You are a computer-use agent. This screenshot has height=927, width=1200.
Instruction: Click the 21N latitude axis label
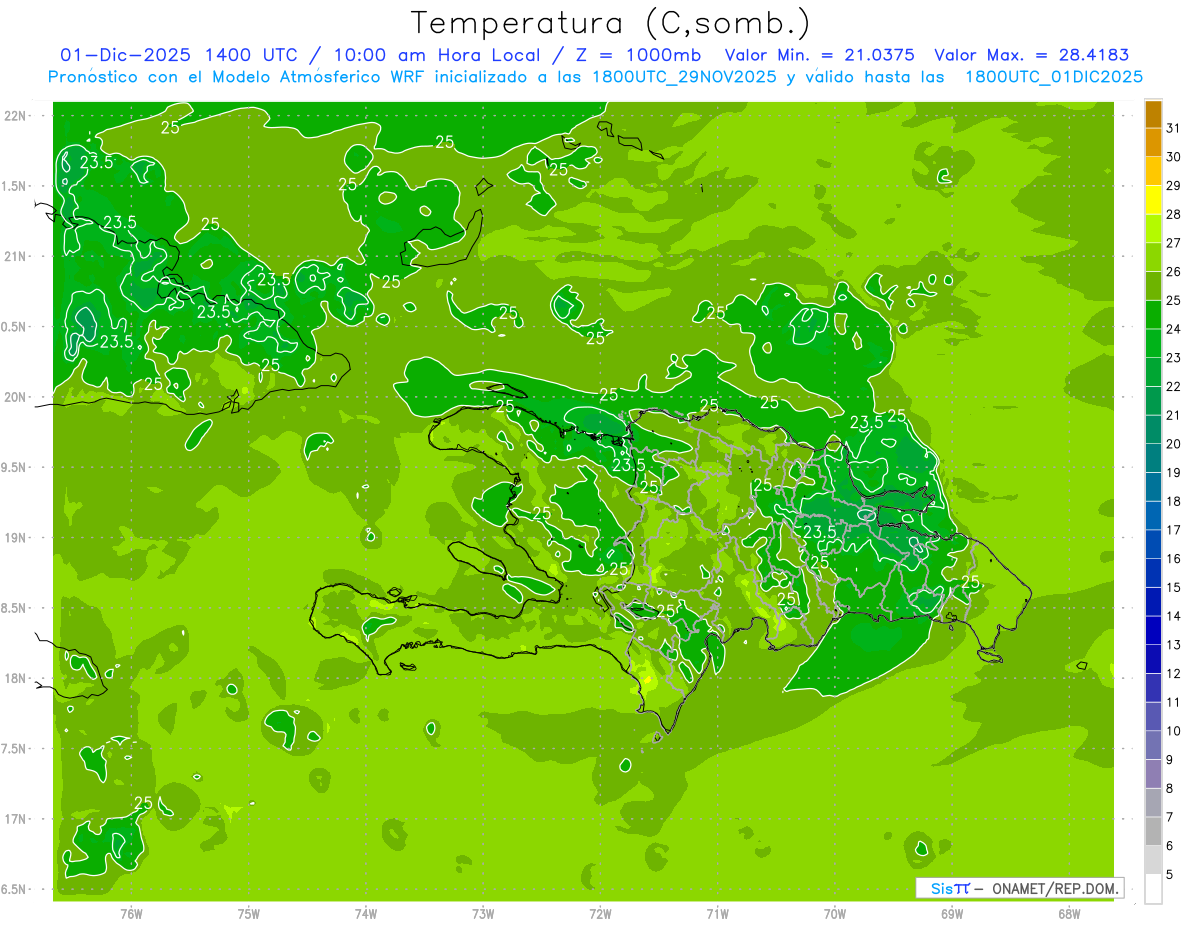pos(14,256)
